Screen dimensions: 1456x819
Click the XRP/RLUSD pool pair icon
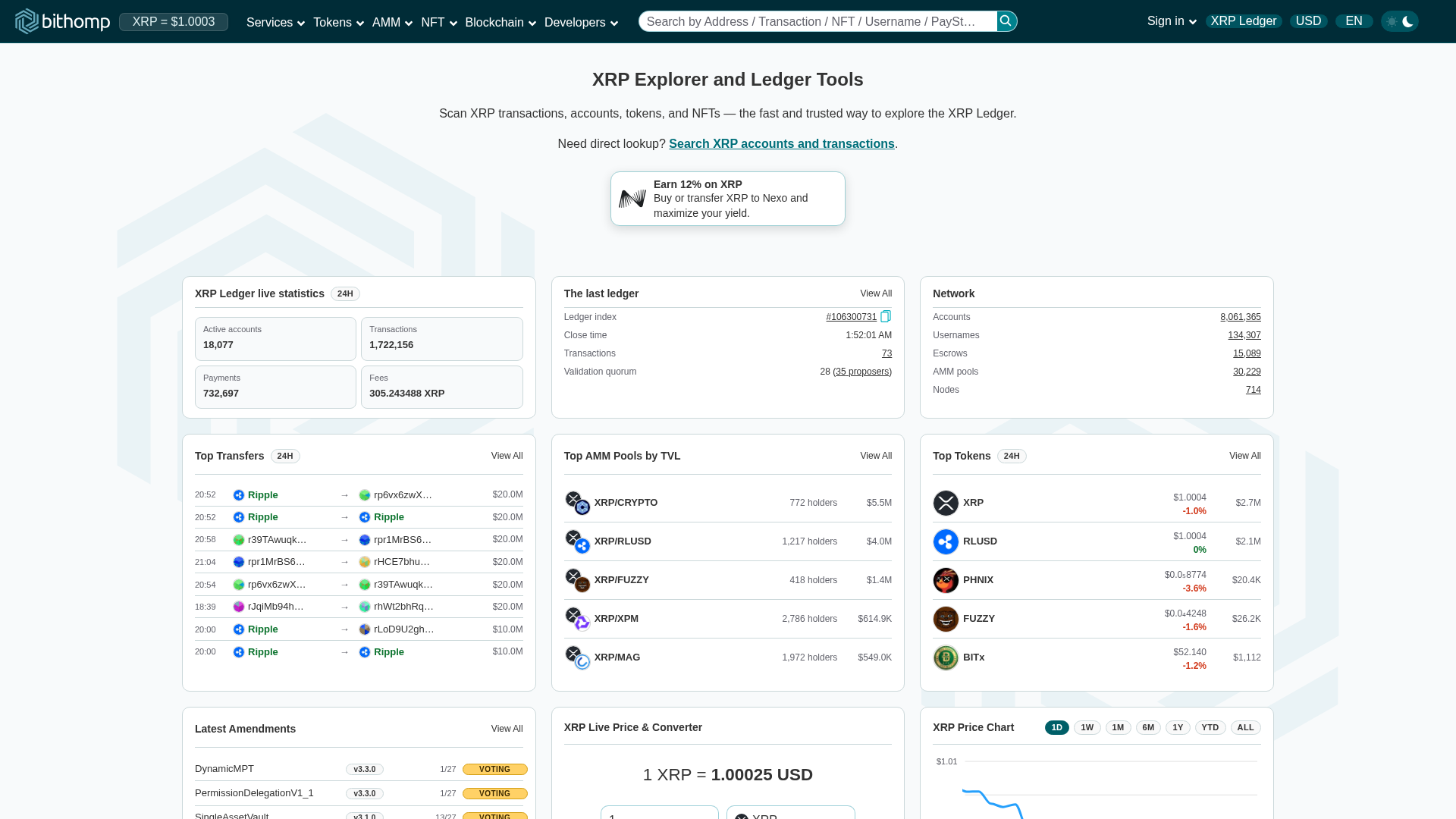(578, 541)
